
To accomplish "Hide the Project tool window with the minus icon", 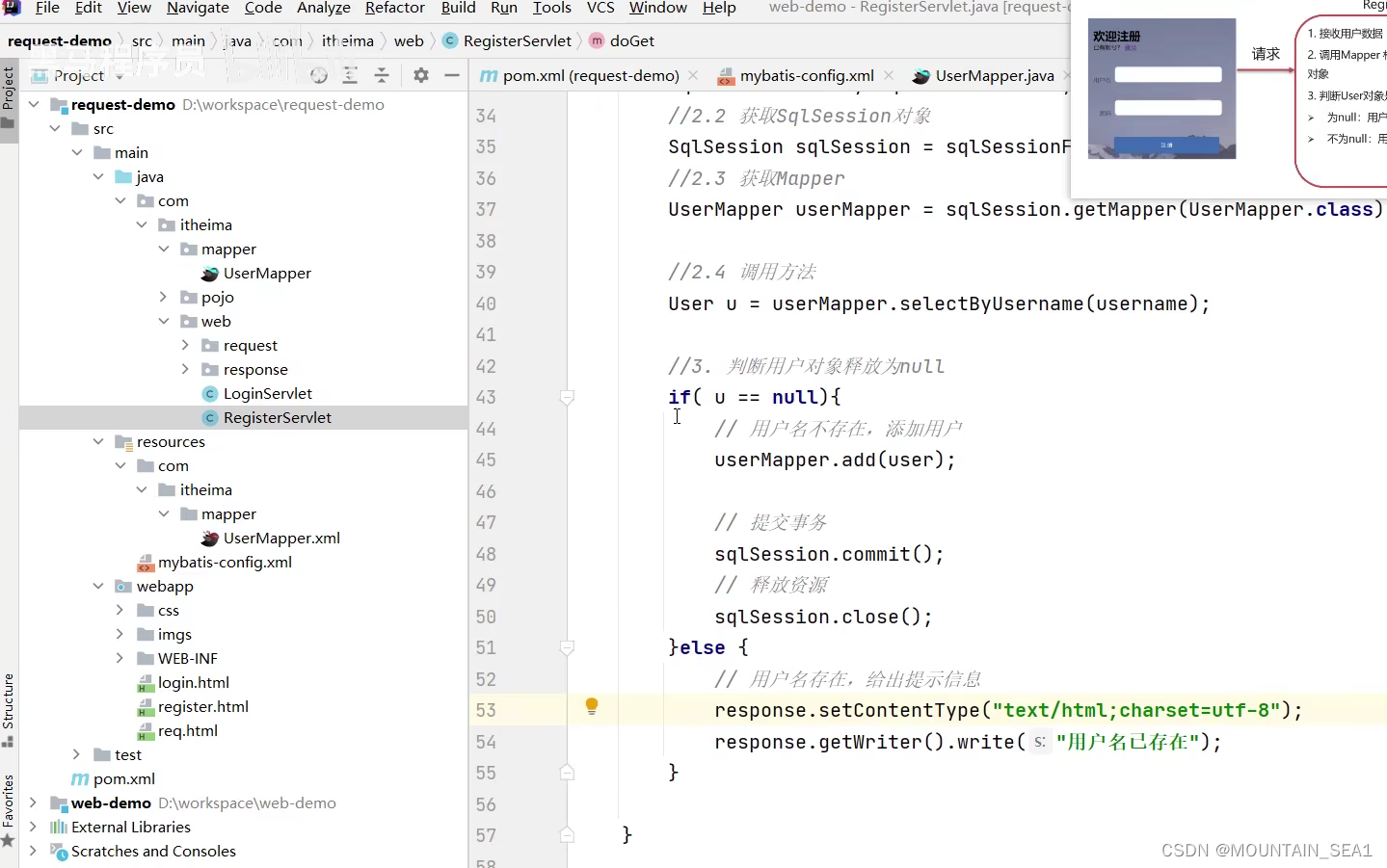I will (x=452, y=75).
